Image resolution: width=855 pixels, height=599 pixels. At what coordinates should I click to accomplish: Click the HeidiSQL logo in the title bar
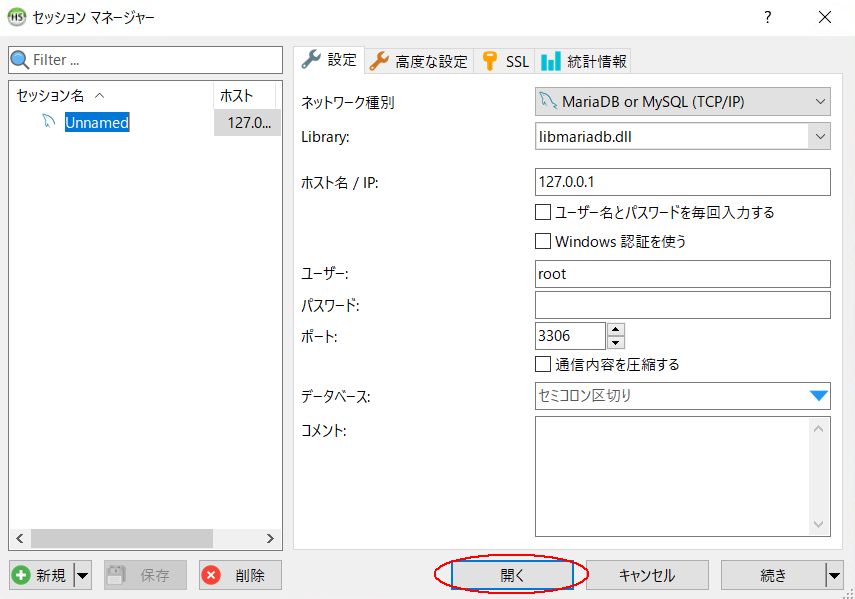16,17
